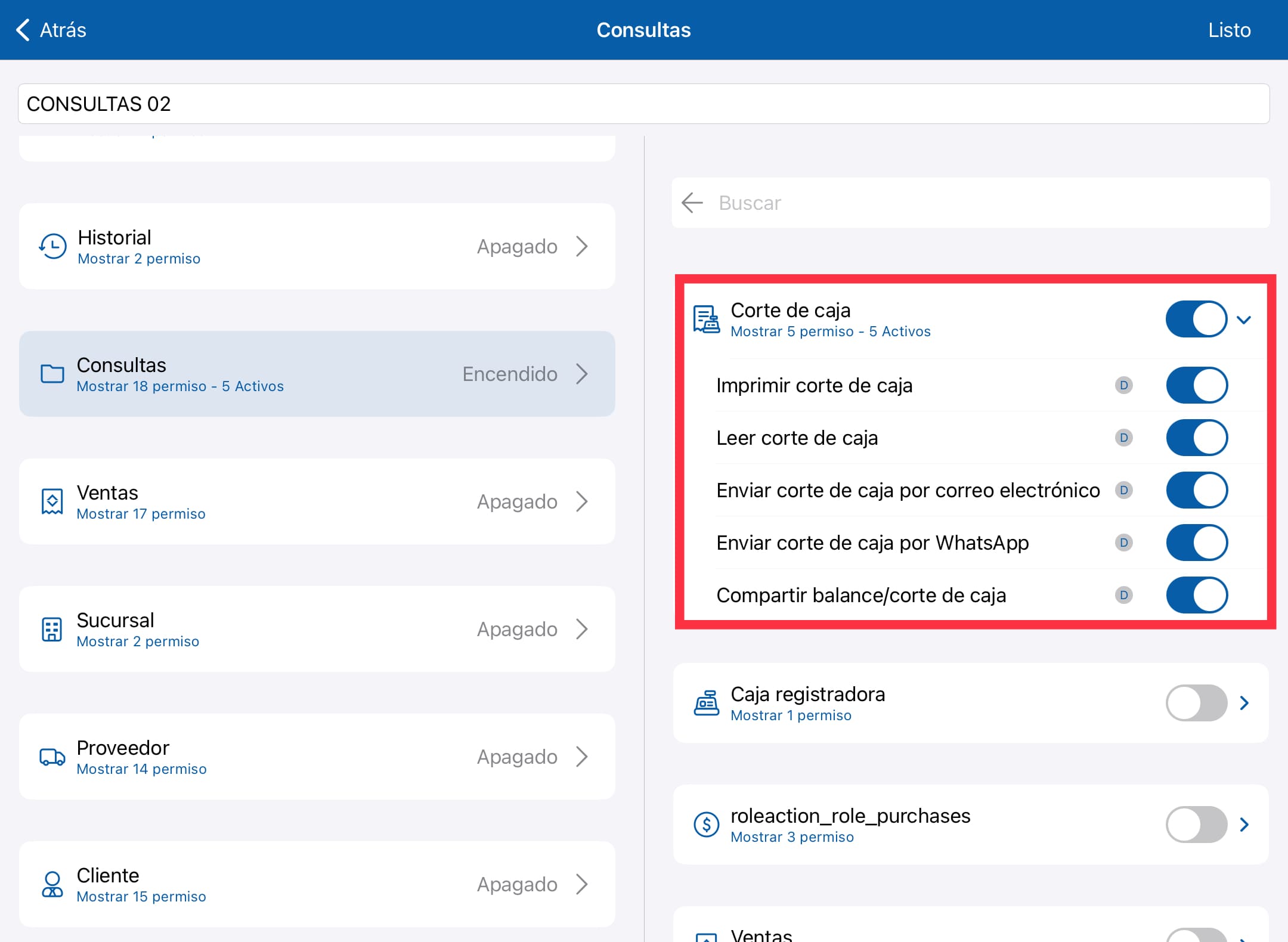Tap Apagado status on Proveedor row

click(x=517, y=757)
